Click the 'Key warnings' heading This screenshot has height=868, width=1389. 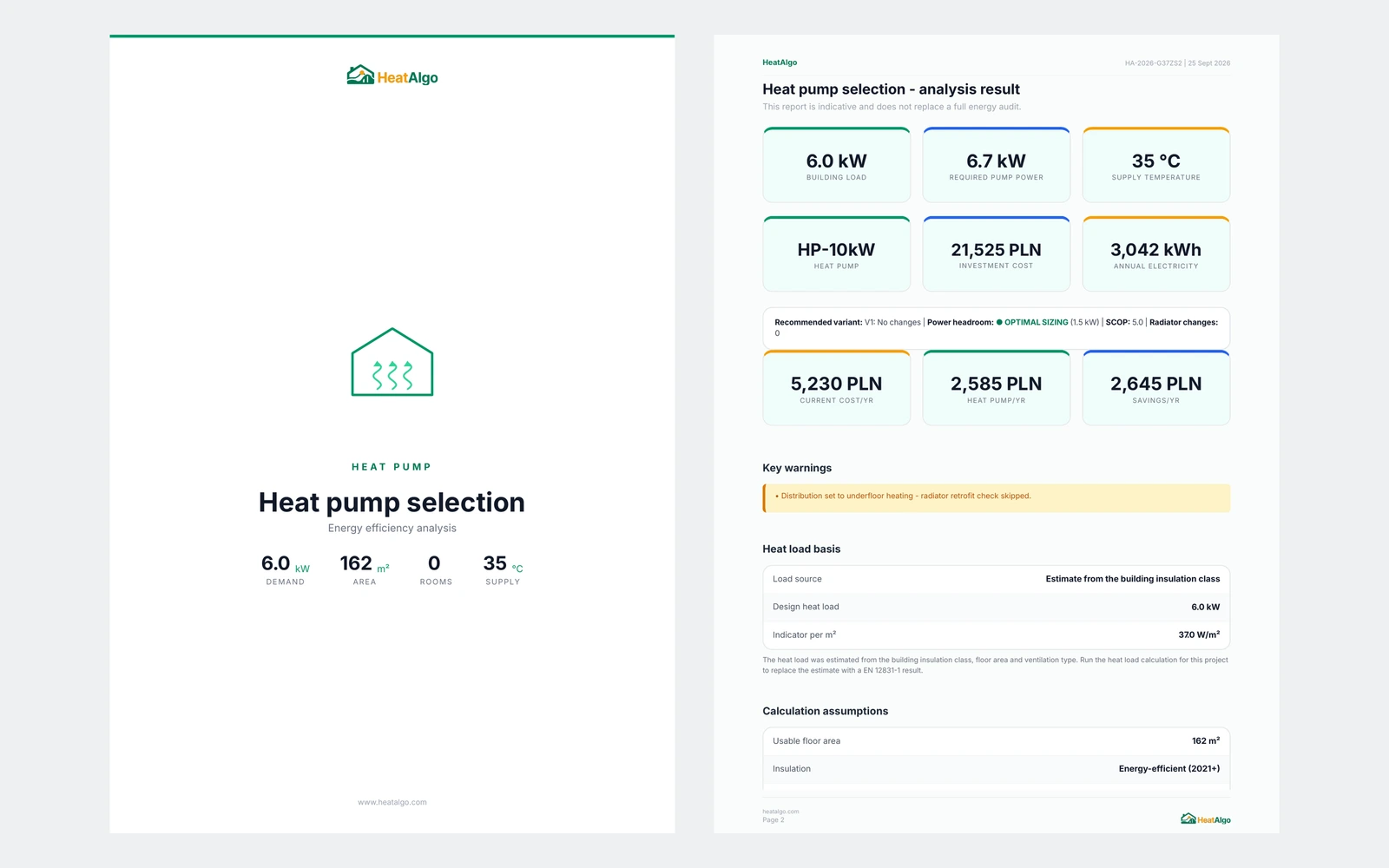pos(797,468)
